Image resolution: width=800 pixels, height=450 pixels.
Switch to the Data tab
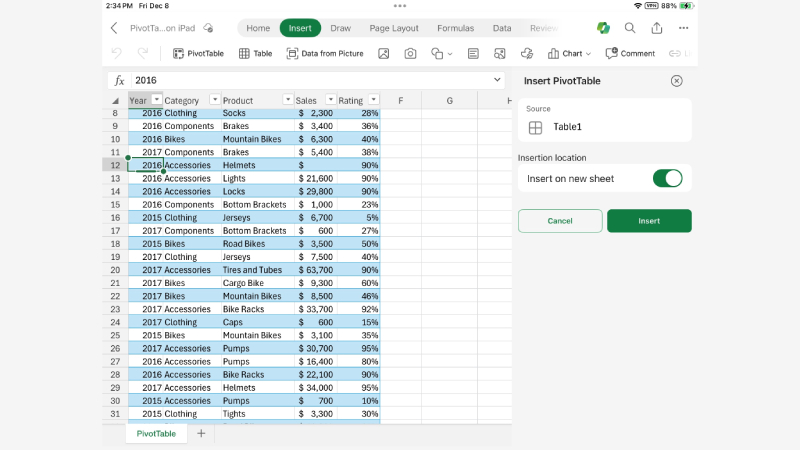point(502,28)
